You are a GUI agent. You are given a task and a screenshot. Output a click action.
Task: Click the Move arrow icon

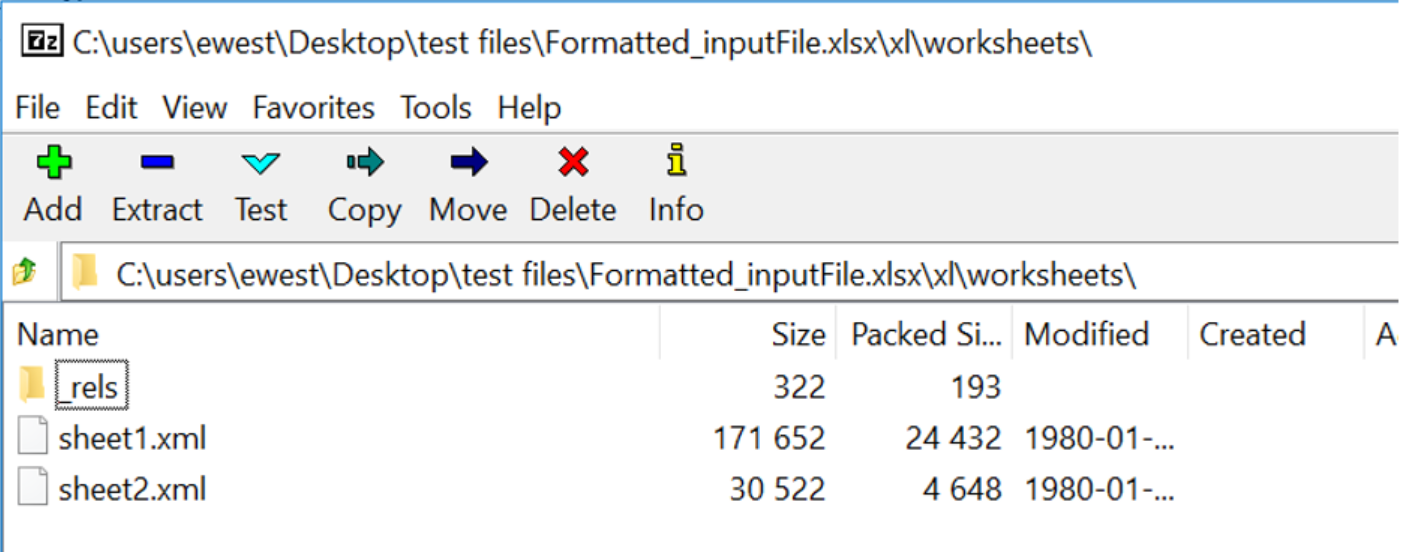point(467,163)
